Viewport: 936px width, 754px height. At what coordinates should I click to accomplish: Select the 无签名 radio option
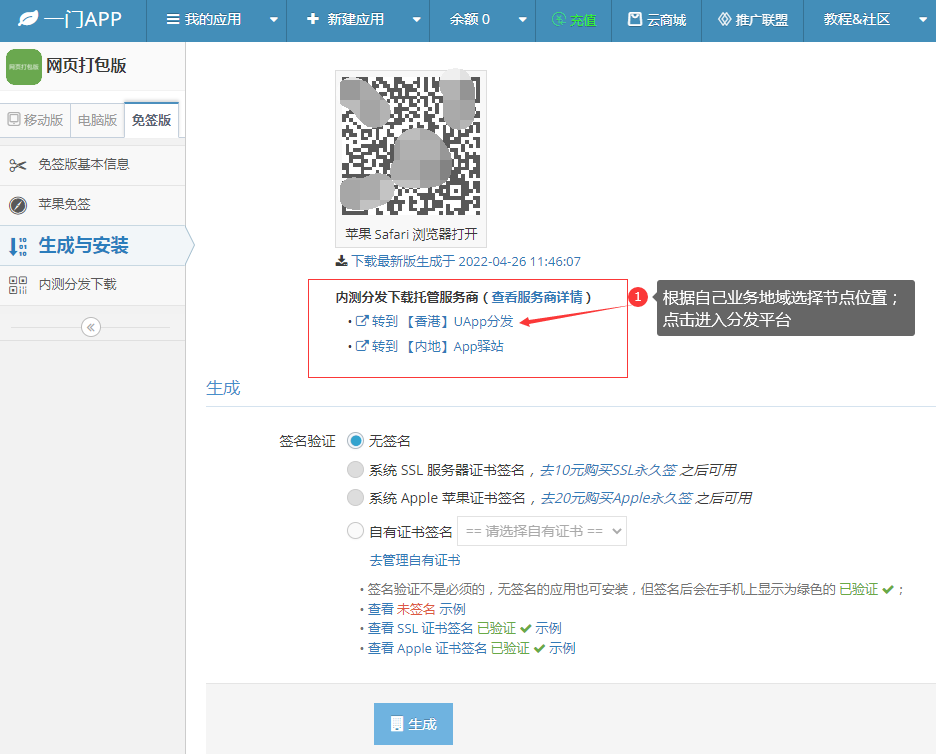[355, 441]
